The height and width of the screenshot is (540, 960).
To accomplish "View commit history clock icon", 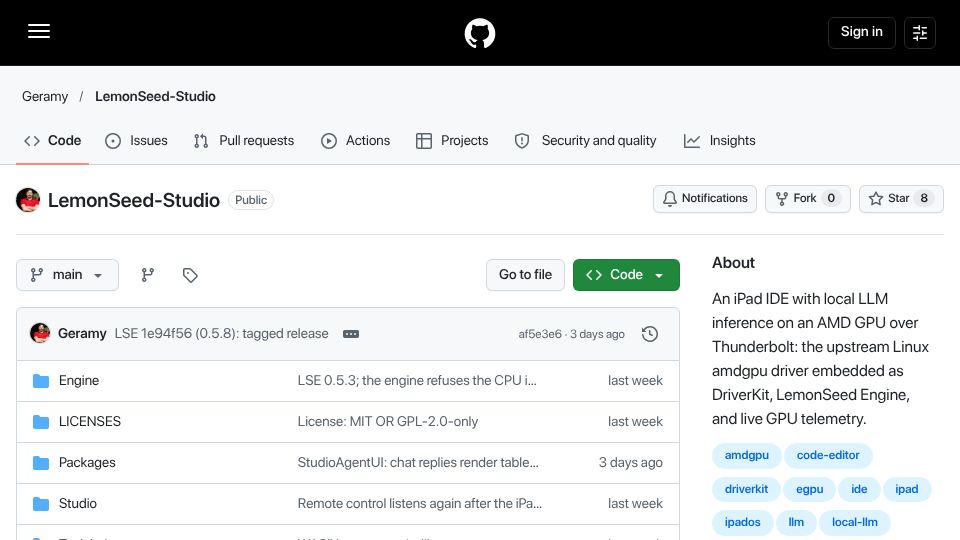I will [x=650, y=334].
